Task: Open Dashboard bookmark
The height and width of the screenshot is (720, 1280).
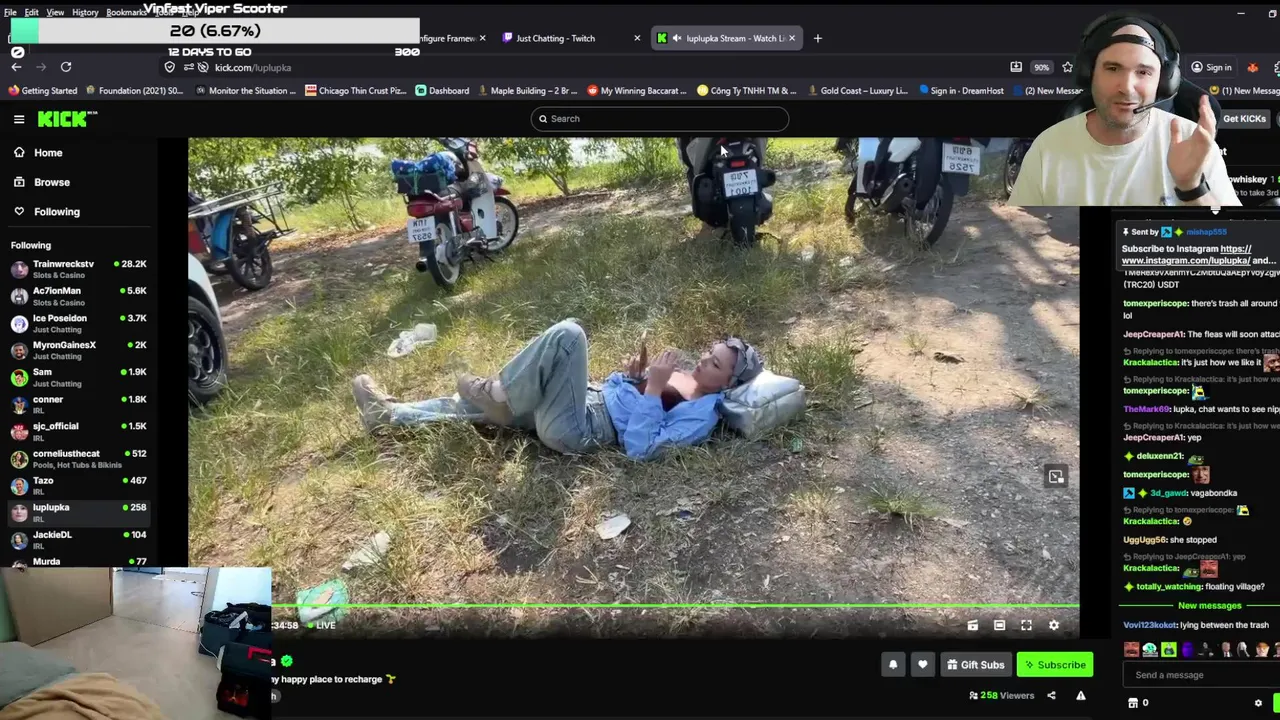Action: [442, 90]
